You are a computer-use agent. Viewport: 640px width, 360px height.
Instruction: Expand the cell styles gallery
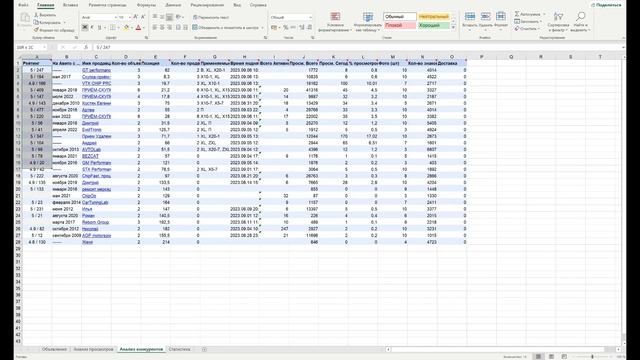453,27
